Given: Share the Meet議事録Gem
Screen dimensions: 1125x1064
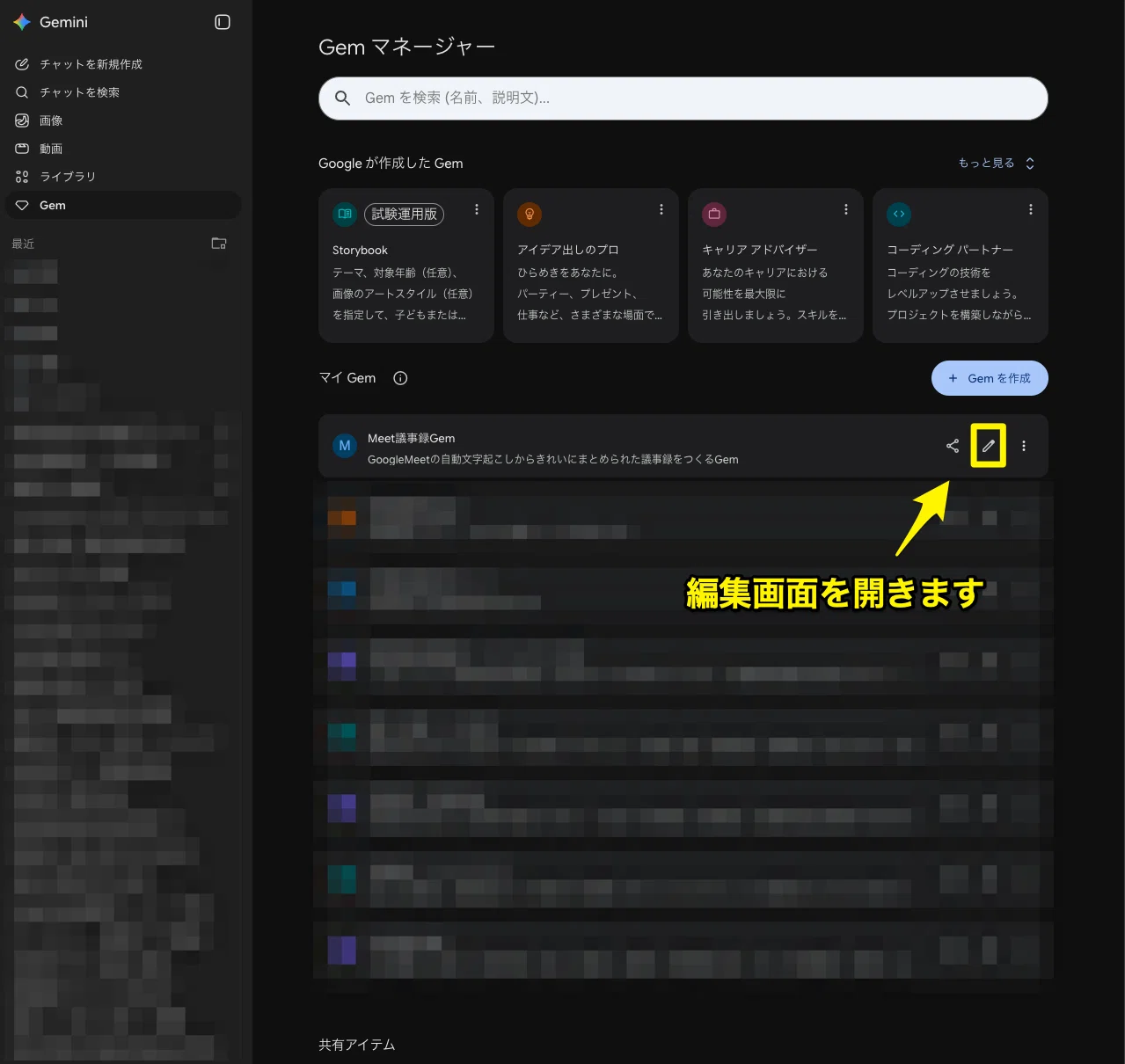Looking at the screenshot, I should [953, 446].
